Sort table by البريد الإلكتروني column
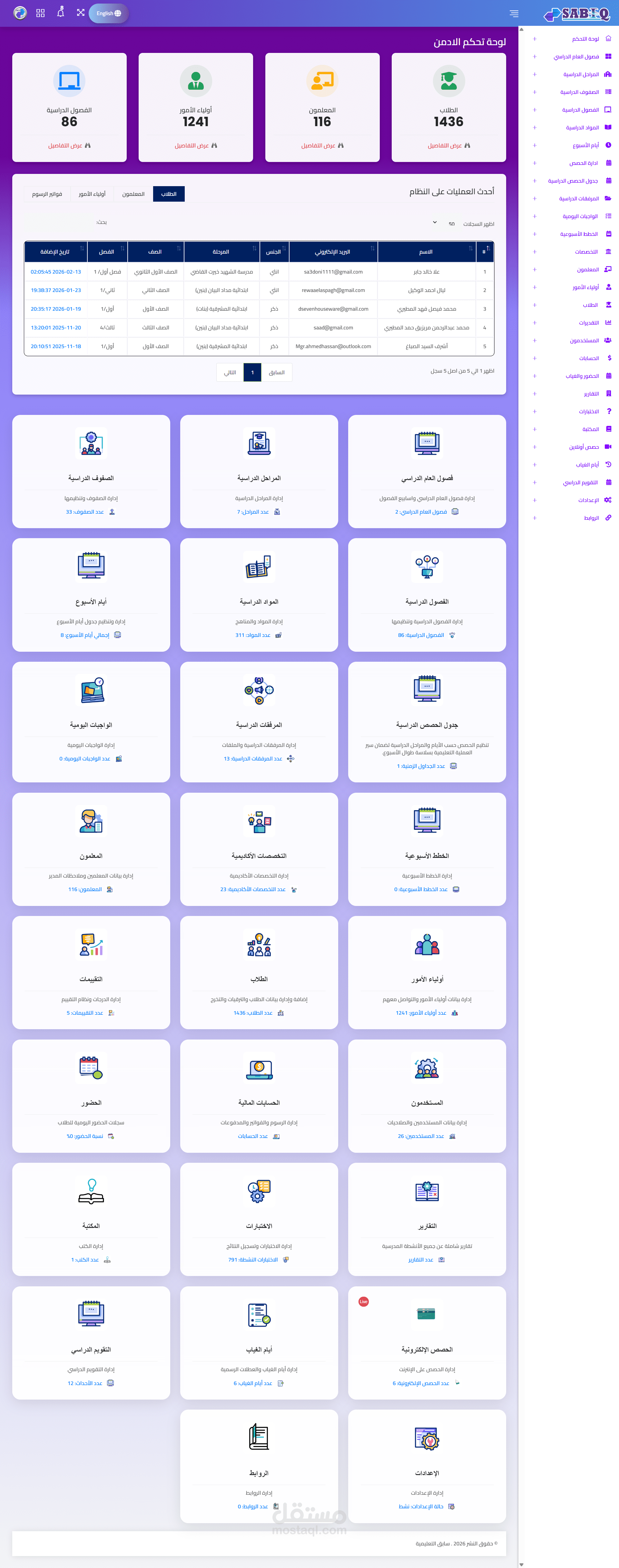The width and height of the screenshot is (619, 1568). click(x=333, y=252)
